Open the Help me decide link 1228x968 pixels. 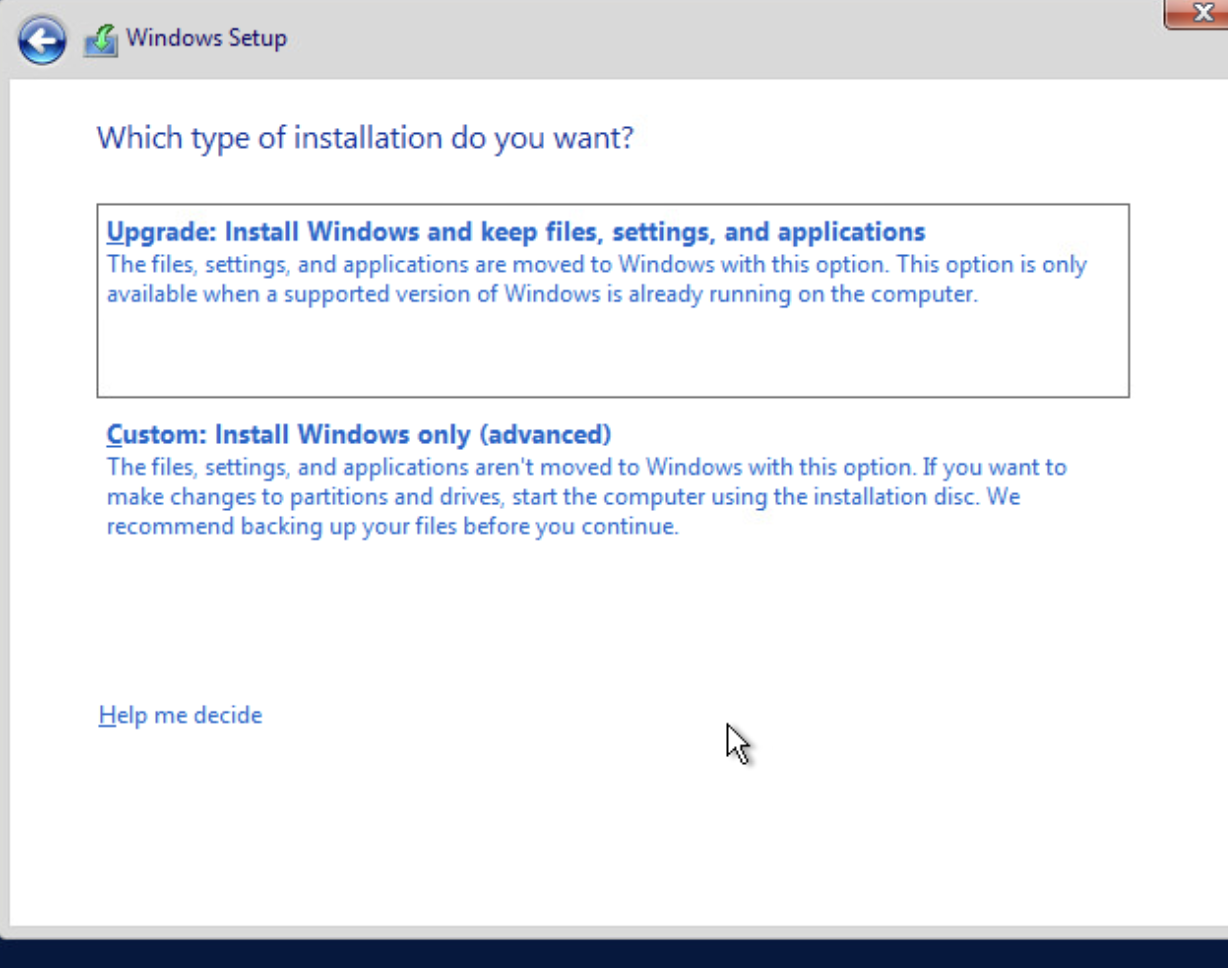[180, 715]
